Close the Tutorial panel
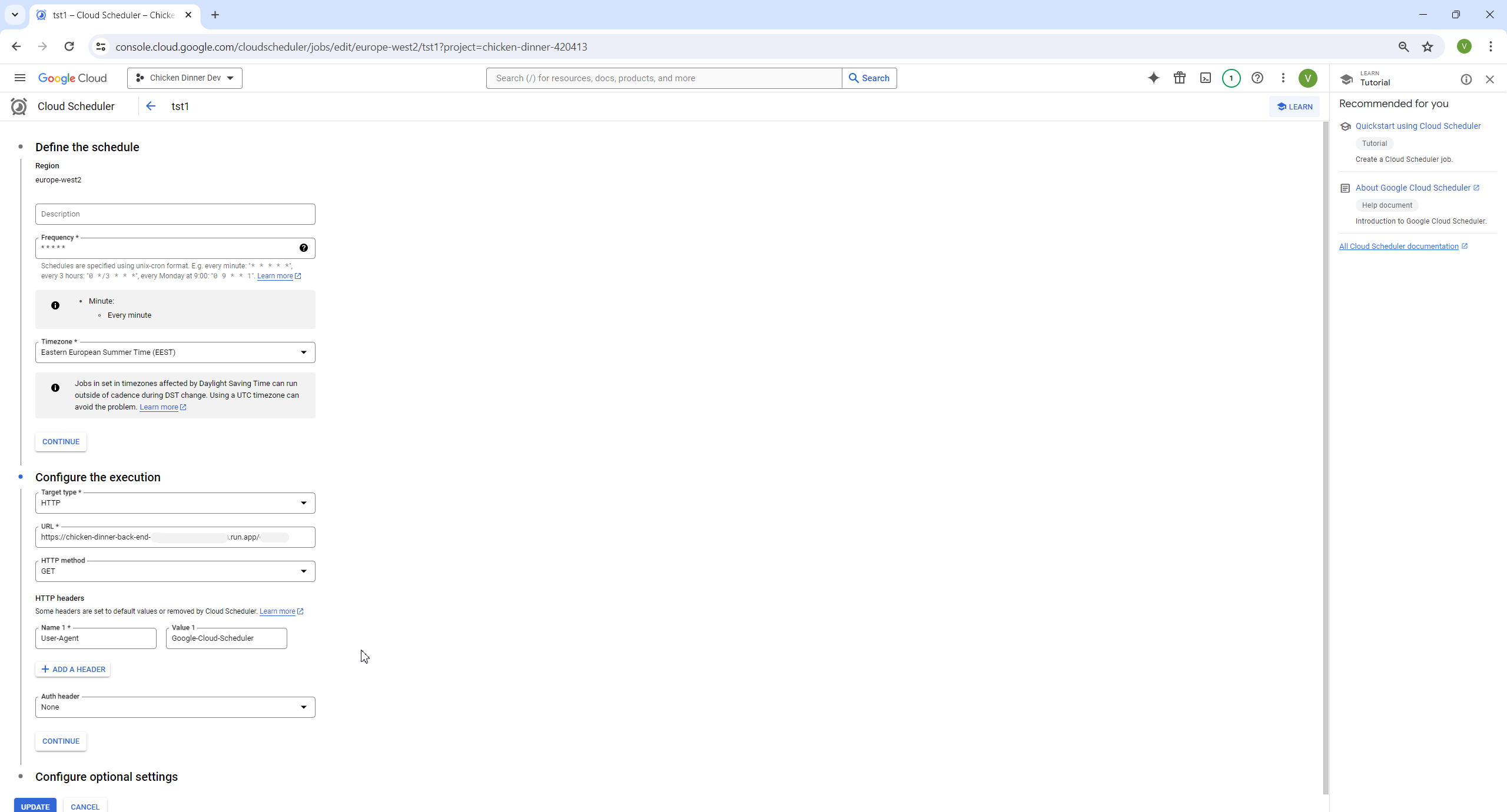1507x812 pixels. click(1489, 79)
